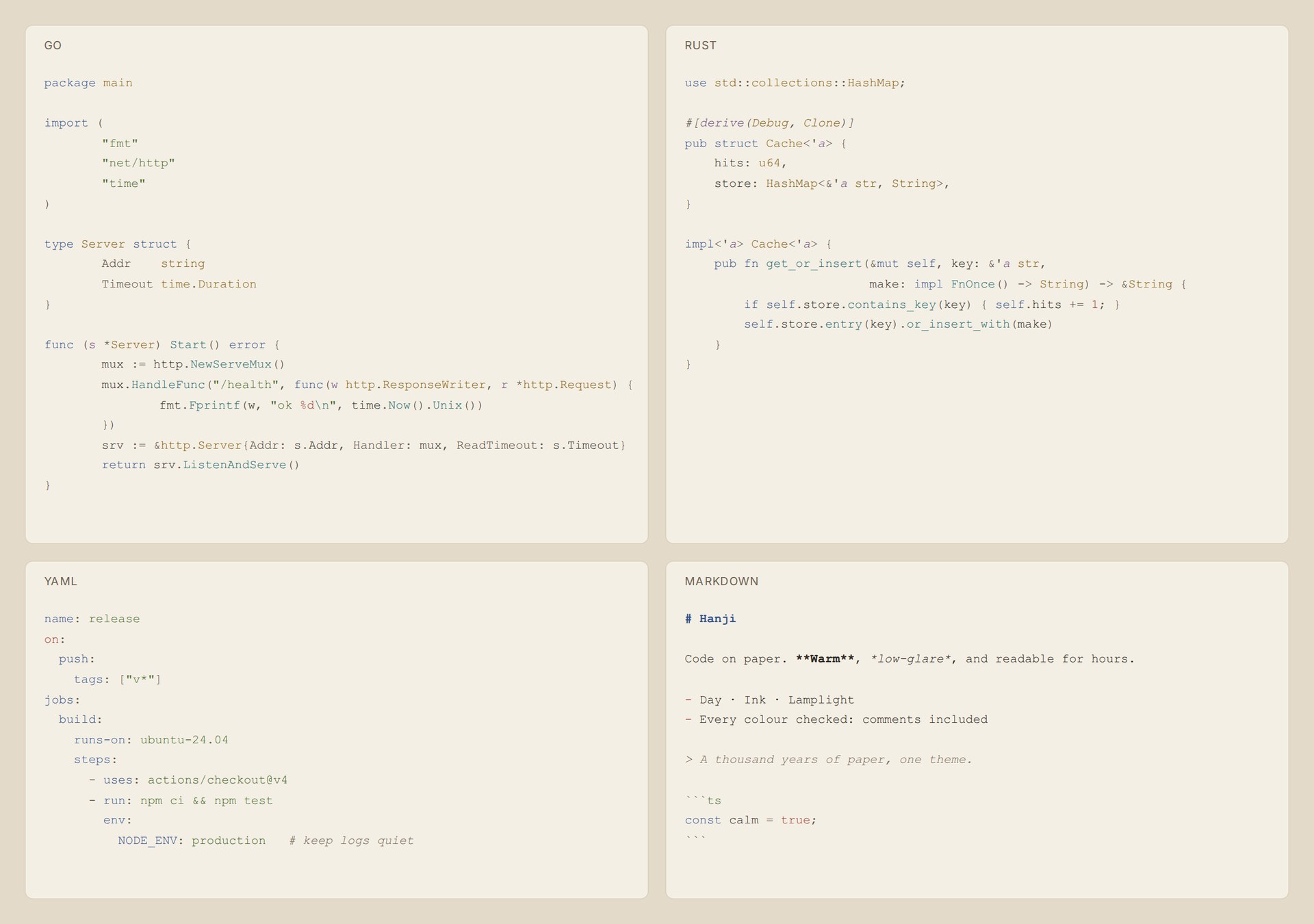Click 'pub fn get_or_insert' signature

coord(880,264)
